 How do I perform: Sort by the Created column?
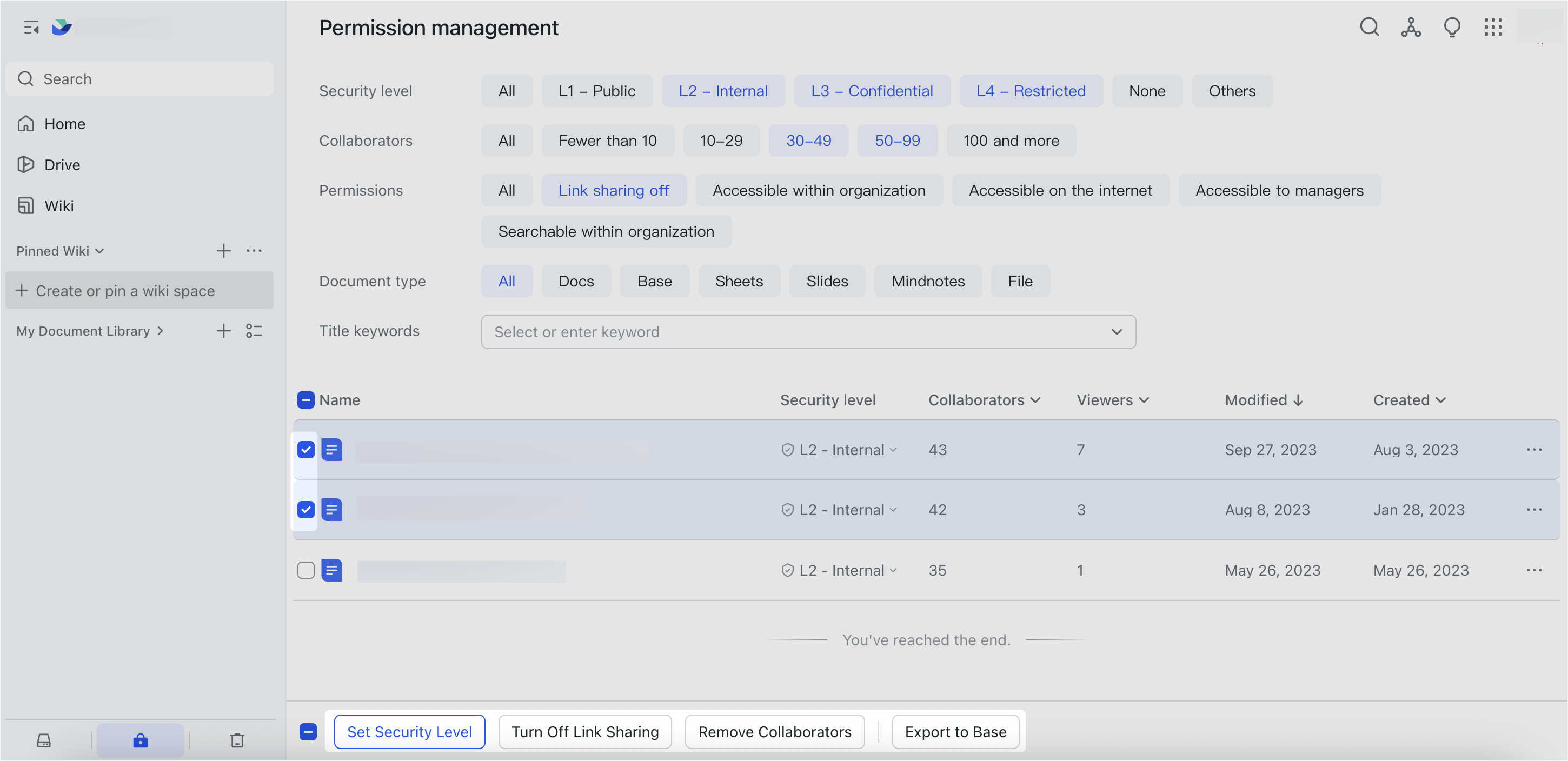[x=1409, y=399]
